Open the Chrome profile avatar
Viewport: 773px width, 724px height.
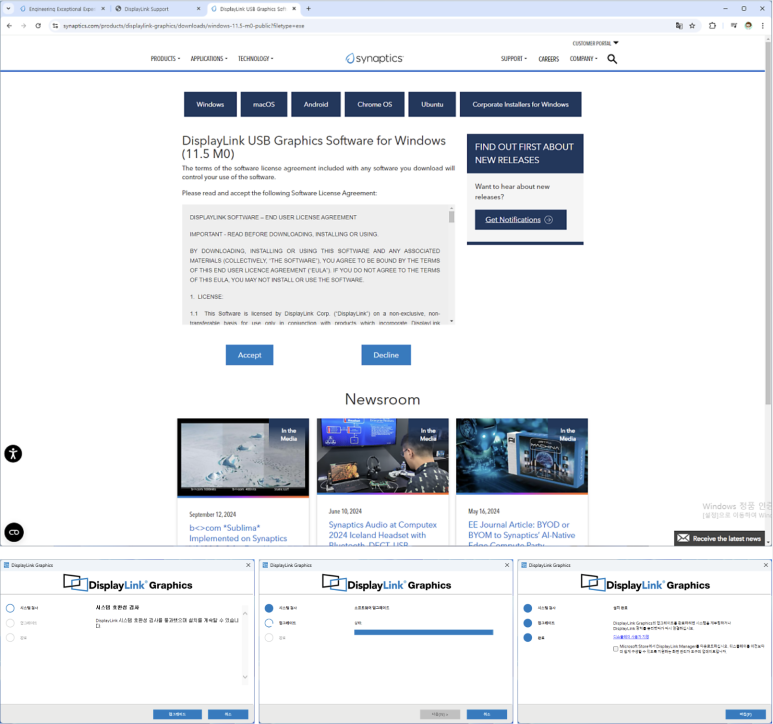tap(748, 26)
